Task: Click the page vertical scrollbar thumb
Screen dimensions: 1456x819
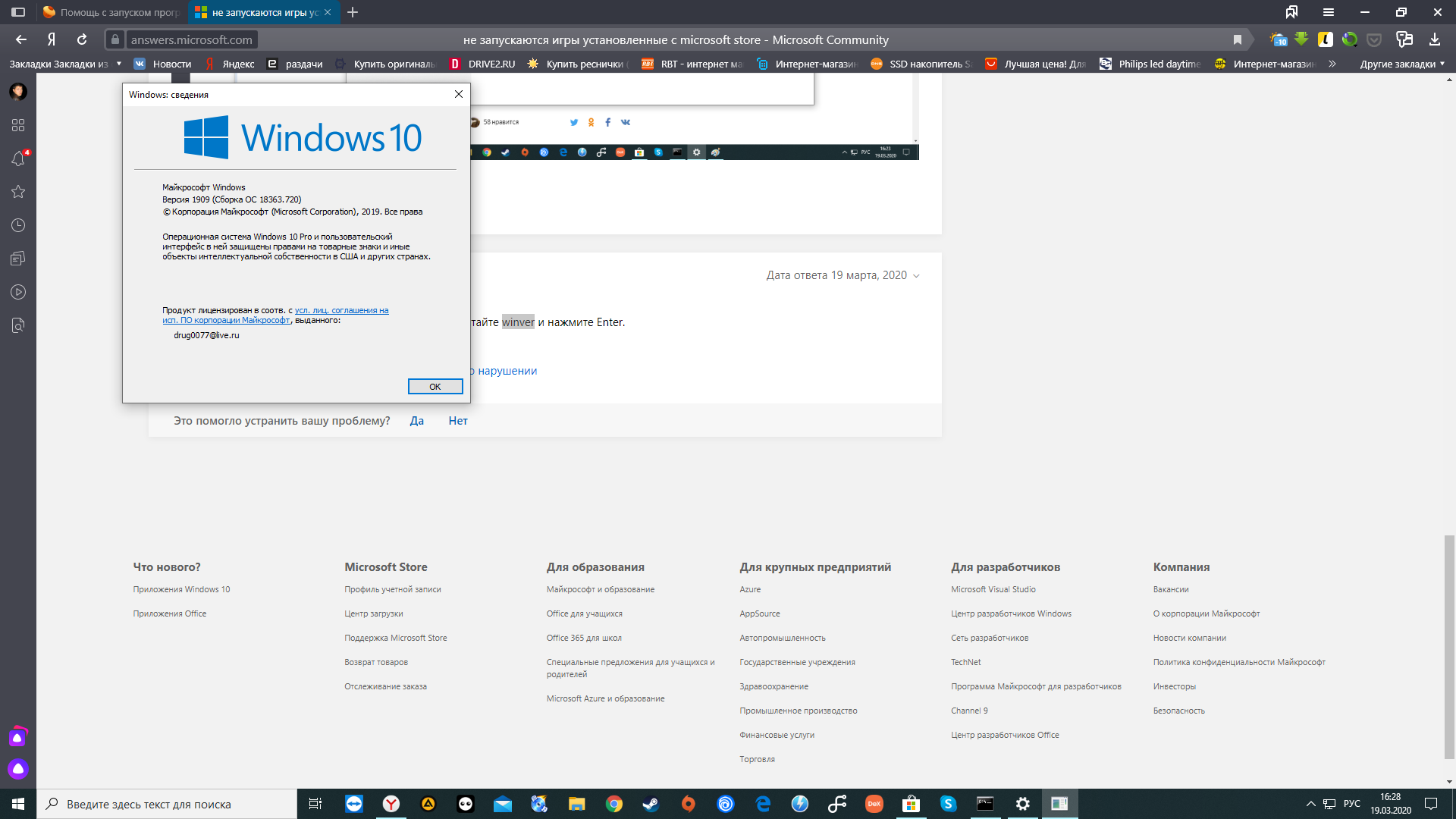Action: (x=1449, y=647)
